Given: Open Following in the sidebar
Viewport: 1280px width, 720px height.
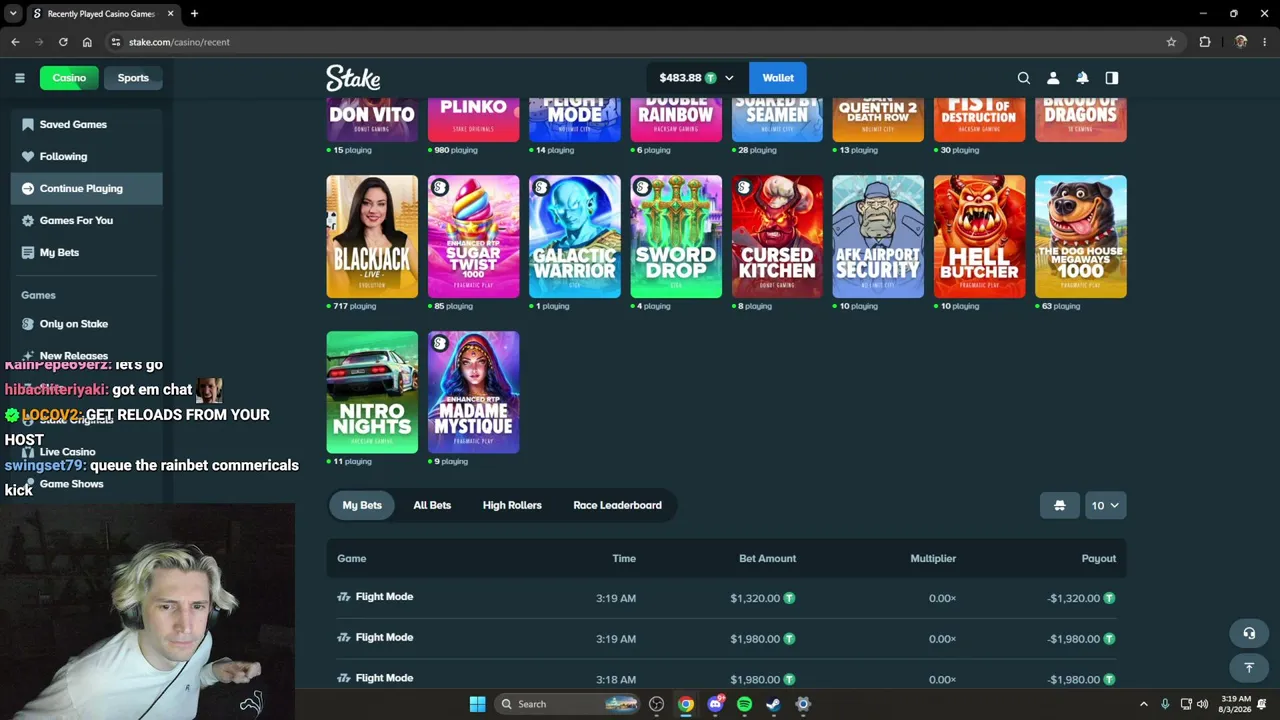Looking at the screenshot, I should coord(87,156).
